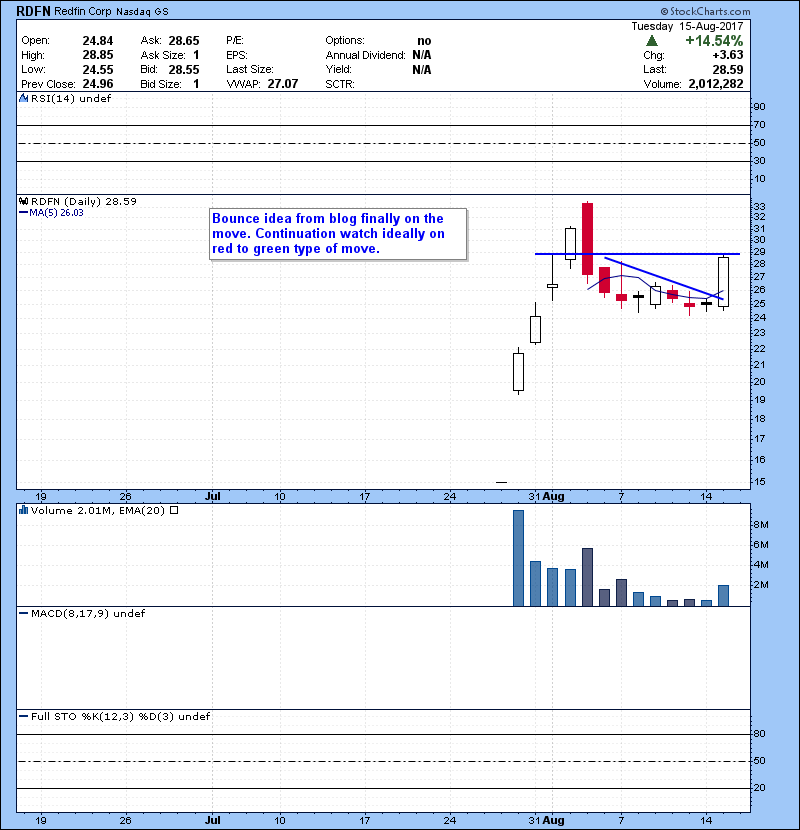Click the Low value 24.55
Screen dimensions: 800x830
pyautogui.click(x=98, y=69)
